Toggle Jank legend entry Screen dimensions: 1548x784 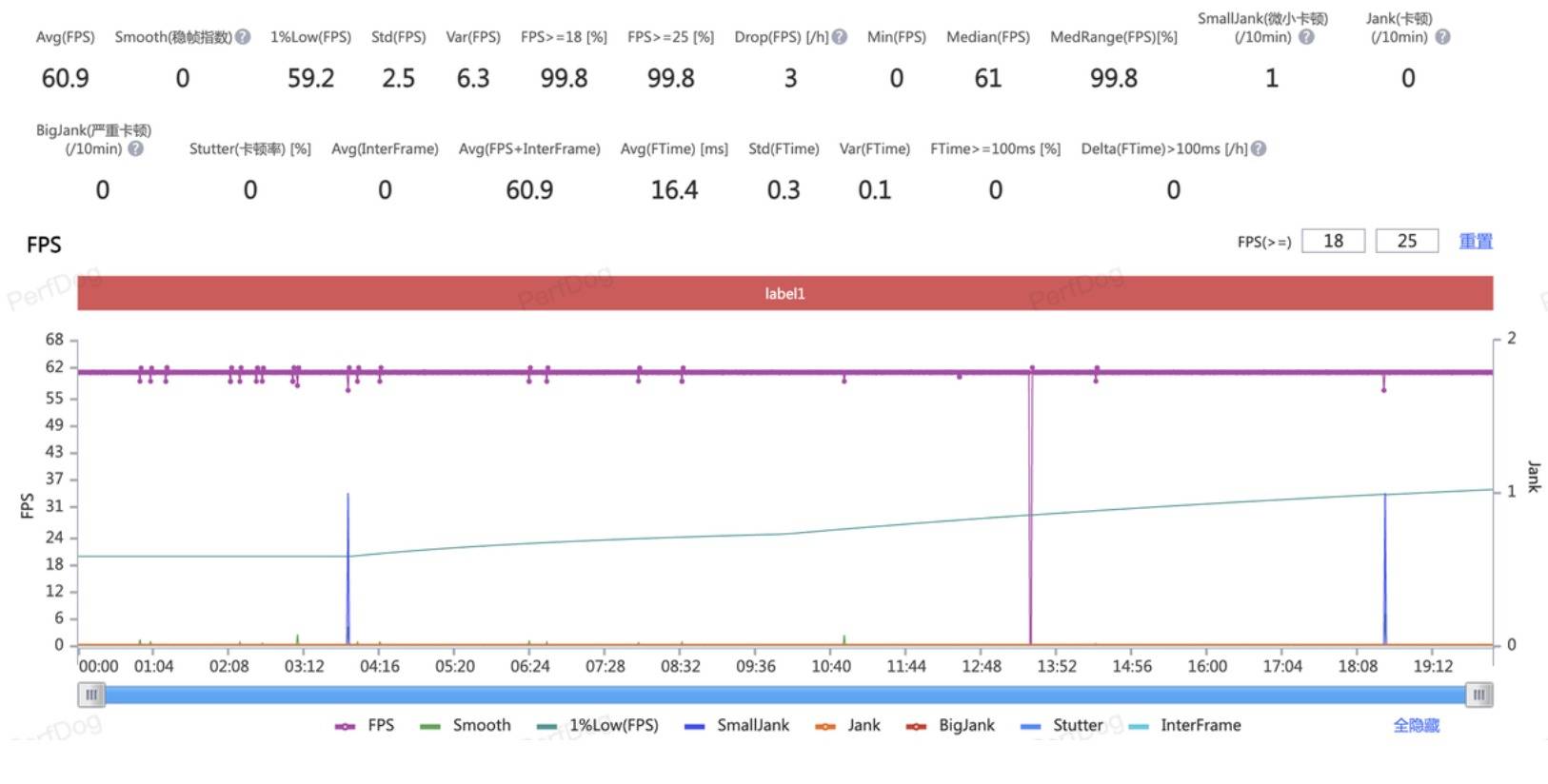pyautogui.click(x=847, y=725)
